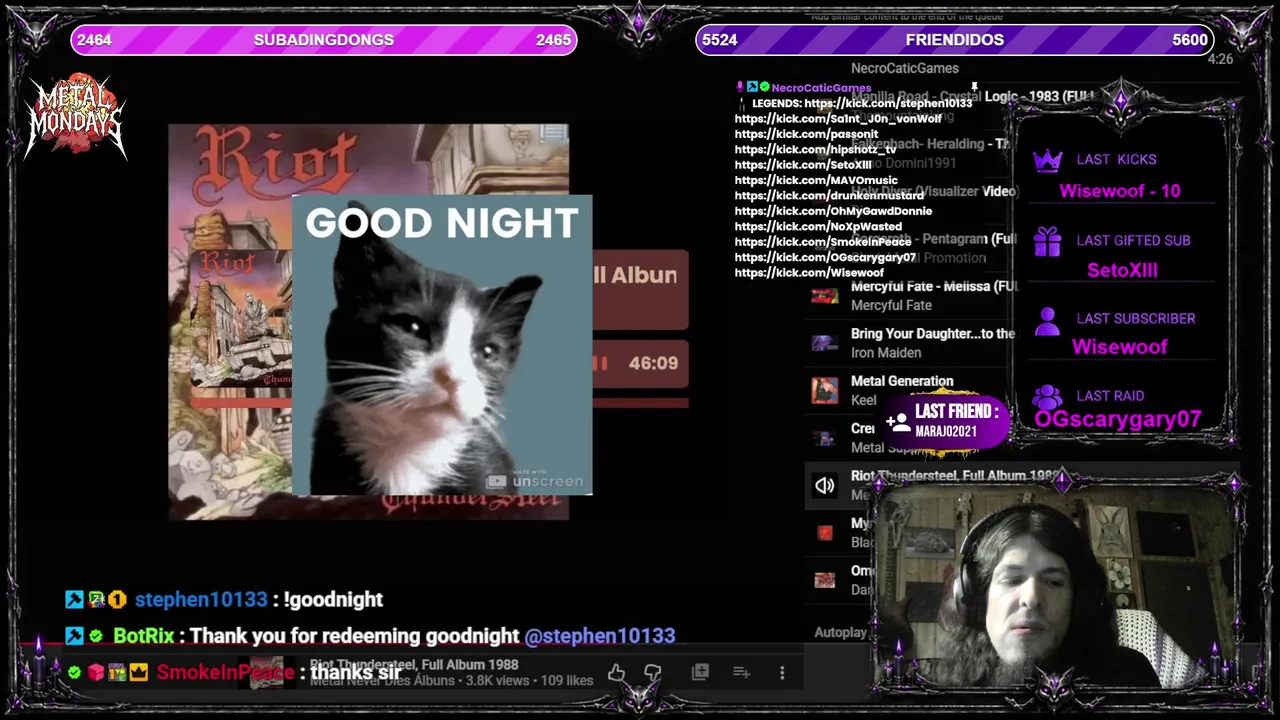The image size is (1280, 720).
Task: Select the Mercyful Fate - Melissa queue entry
Action: 910,296
